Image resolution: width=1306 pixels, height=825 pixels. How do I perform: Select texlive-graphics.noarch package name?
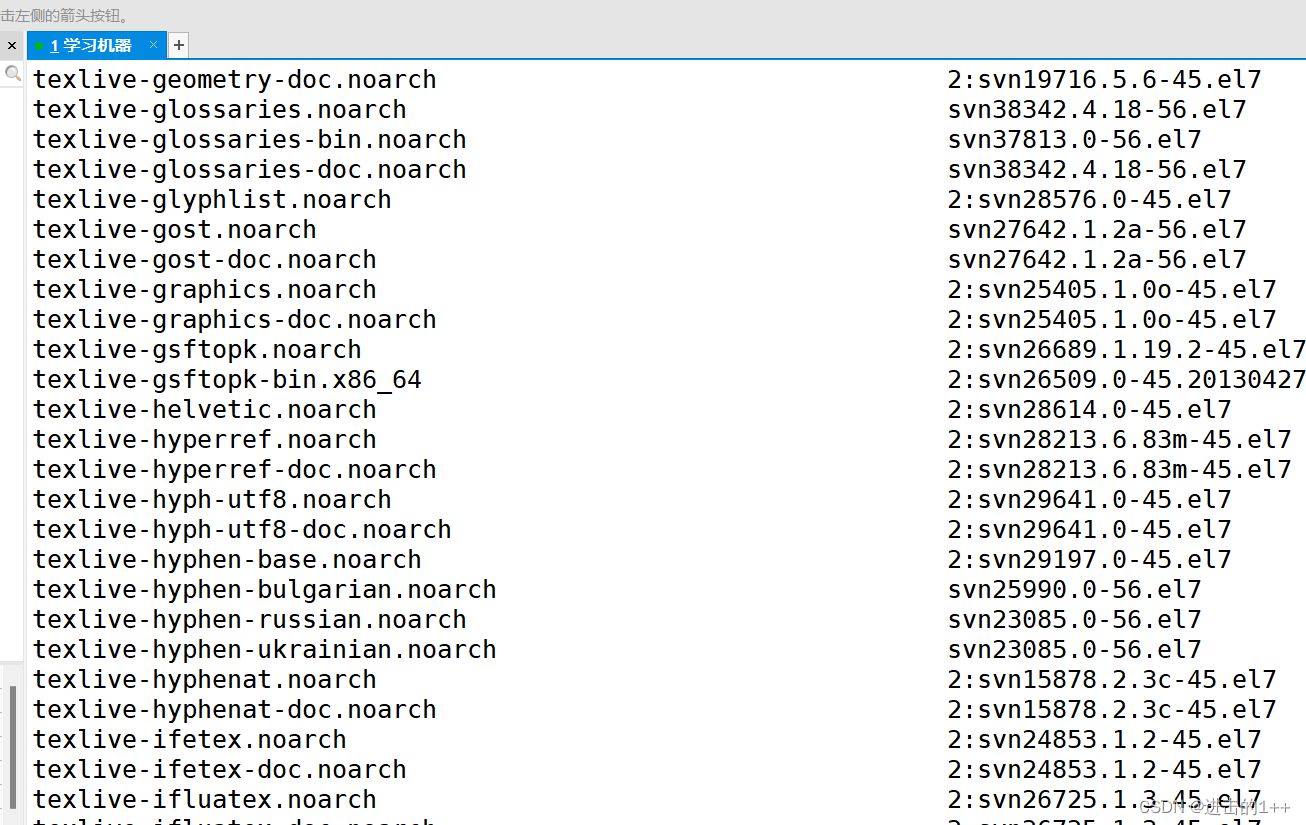(x=205, y=290)
